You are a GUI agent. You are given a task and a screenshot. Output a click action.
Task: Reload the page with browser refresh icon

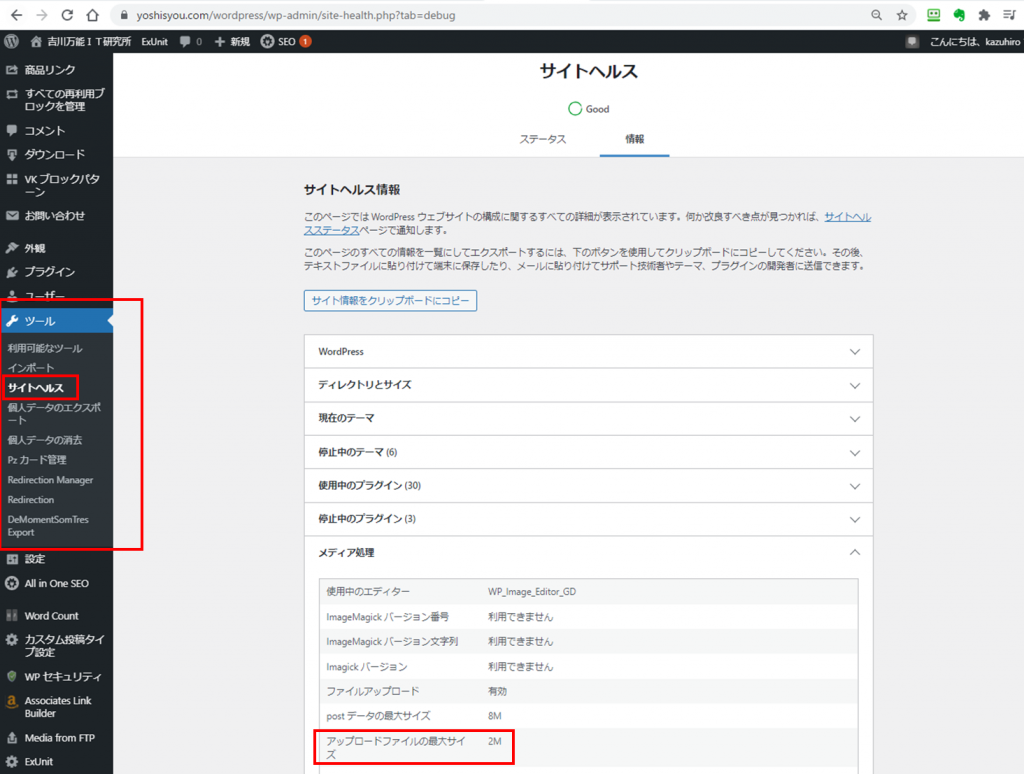67,15
